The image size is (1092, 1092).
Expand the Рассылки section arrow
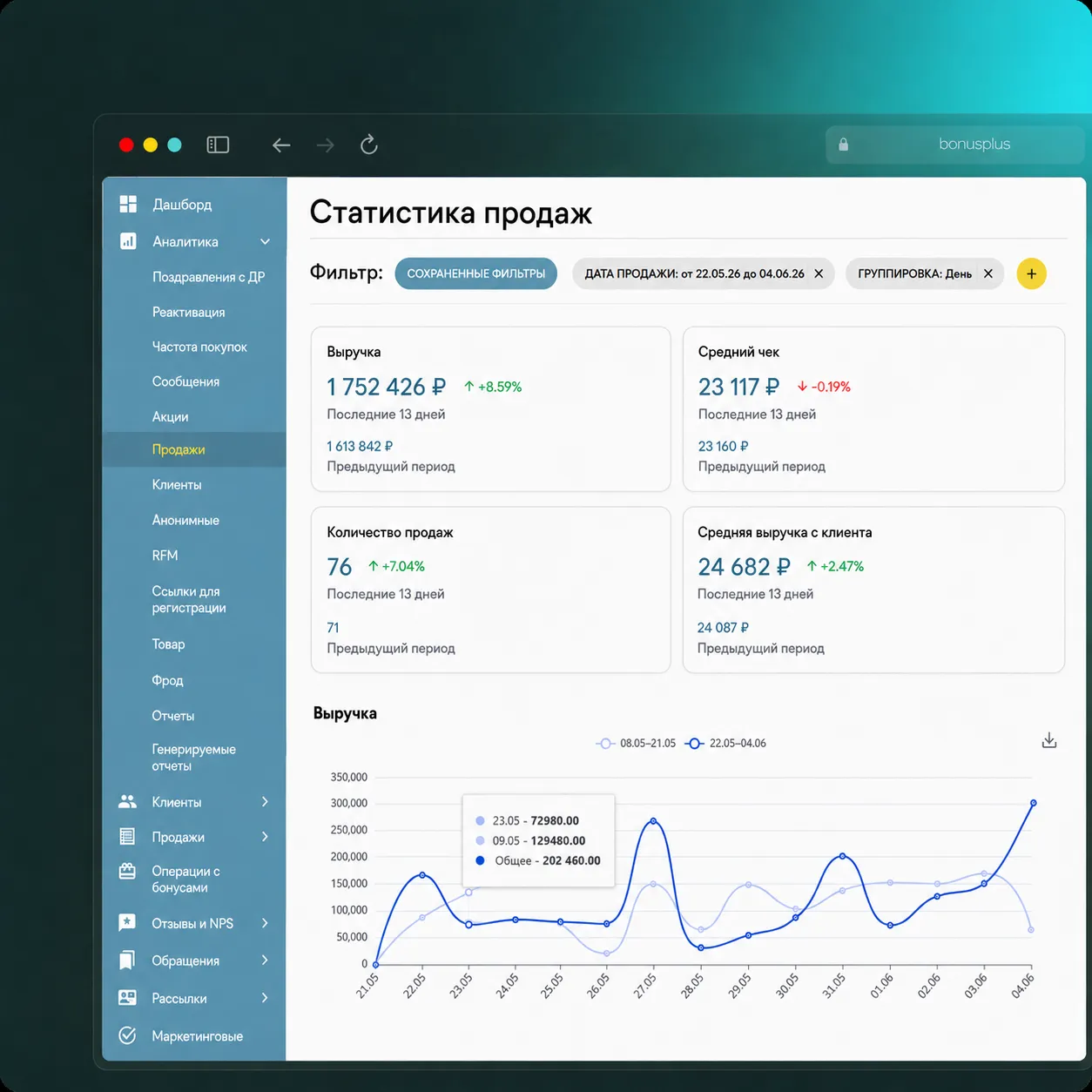(x=265, y=998)
